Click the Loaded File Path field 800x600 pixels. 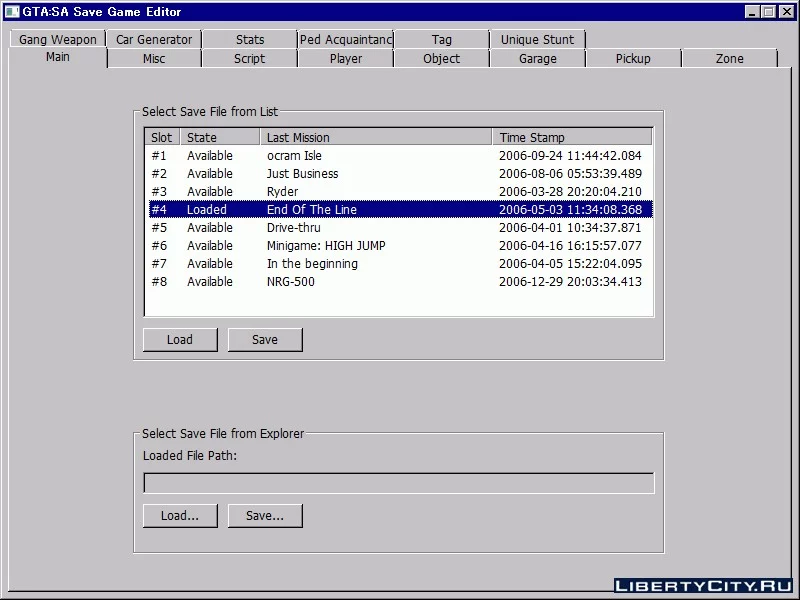pos(398,483)
